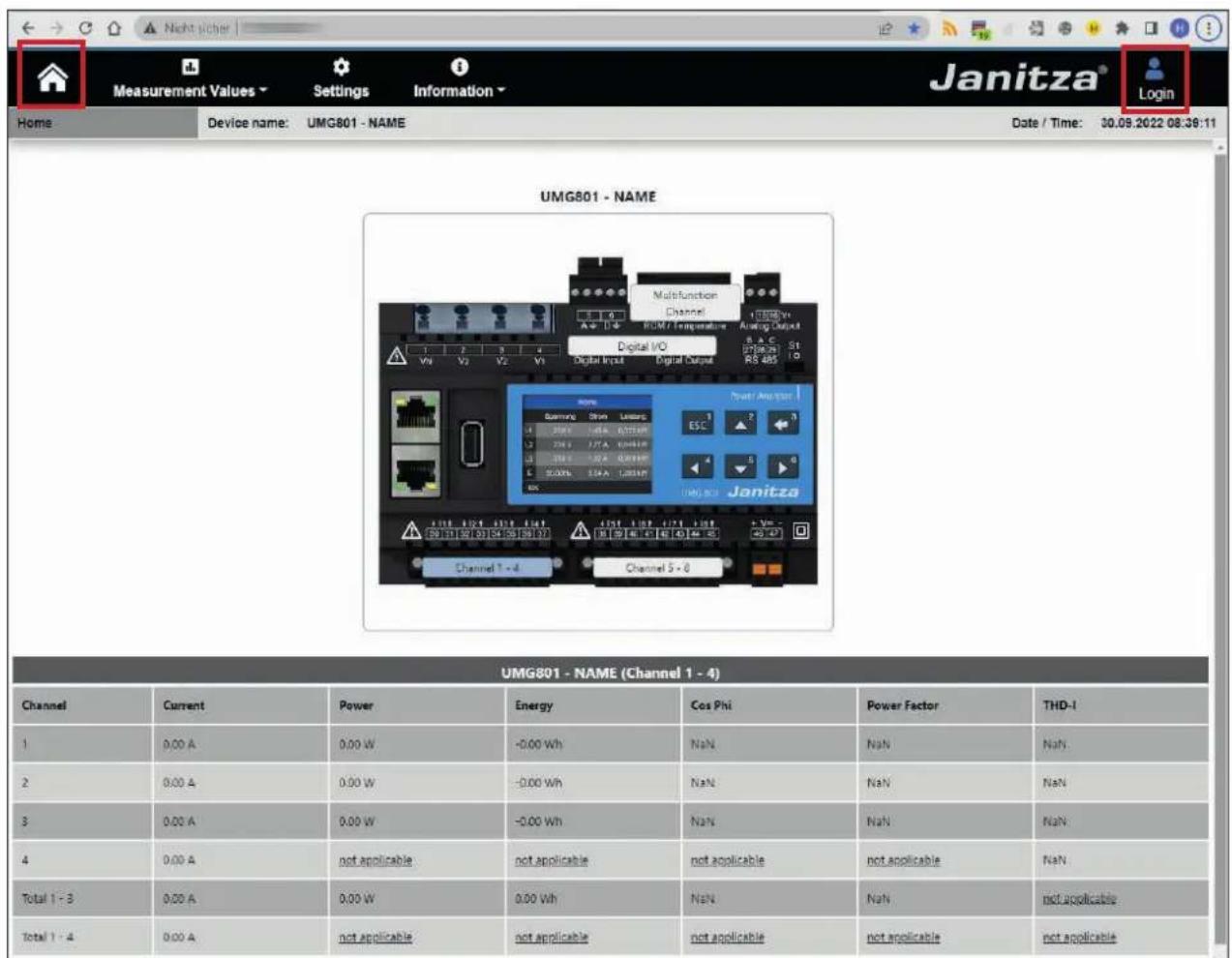This screenshot has width=1232, height=958.
Task: Click the '0.00 Wh' energy value for Total 1 - 3
Action: pos(538,899)
